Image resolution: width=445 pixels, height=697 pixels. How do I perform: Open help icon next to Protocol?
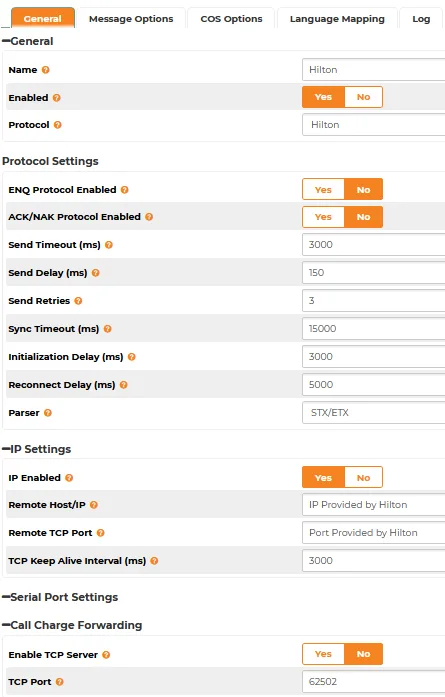point(57,125)
